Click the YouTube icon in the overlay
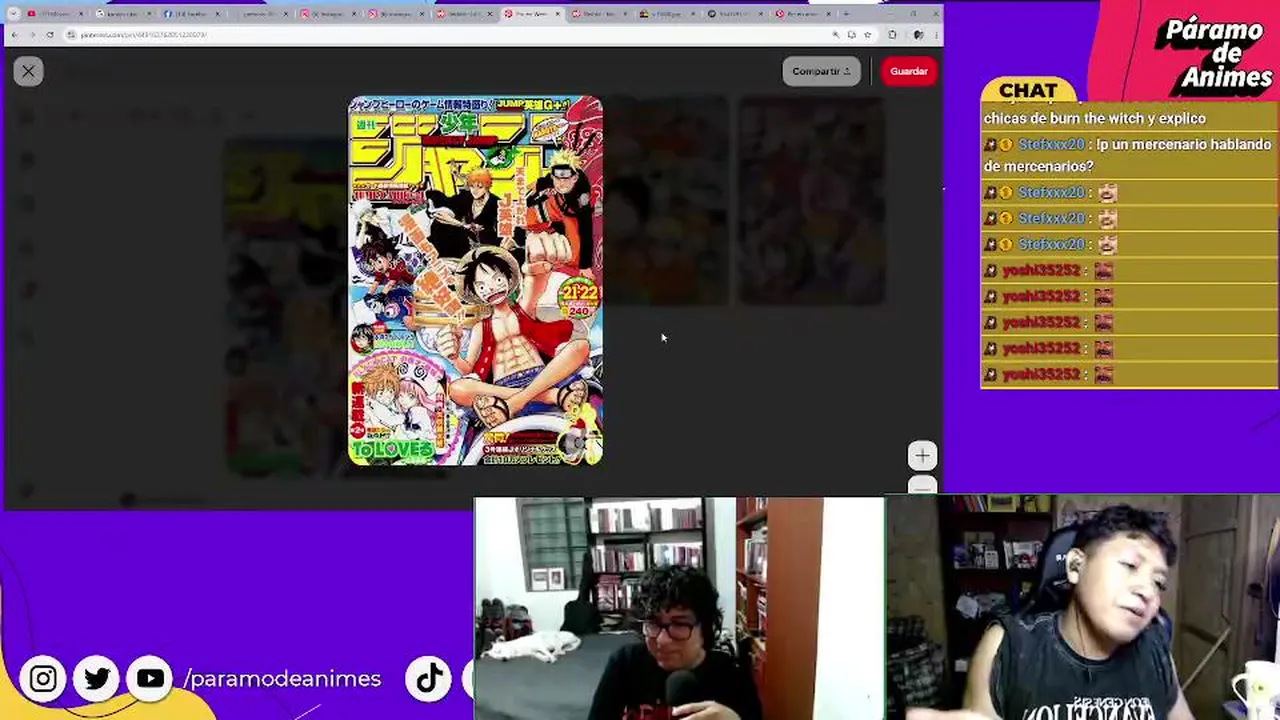This screenshot has width=1280, height=720. (150, 679)
